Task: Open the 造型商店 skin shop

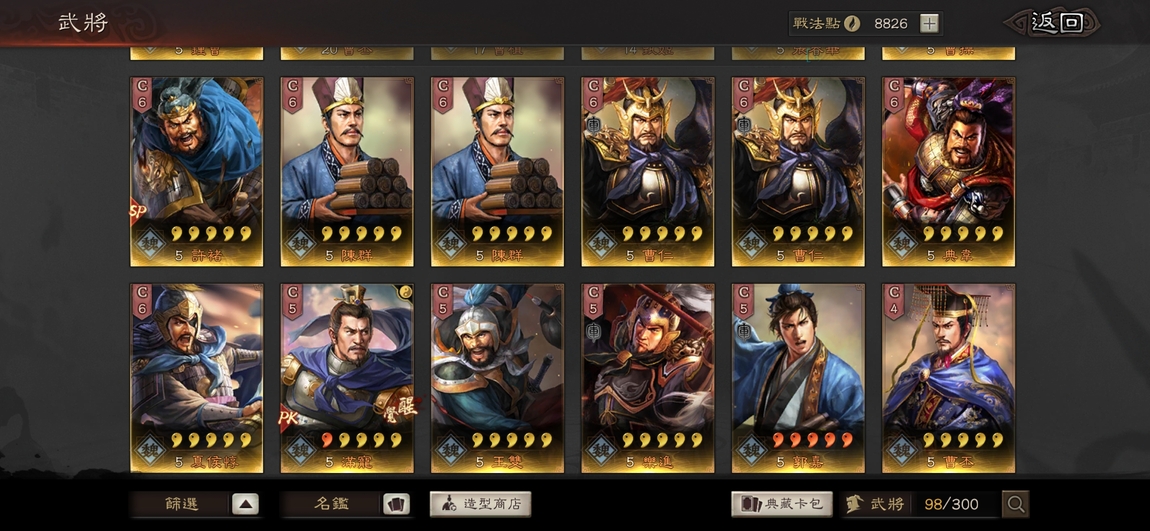Action: [480, 504]
